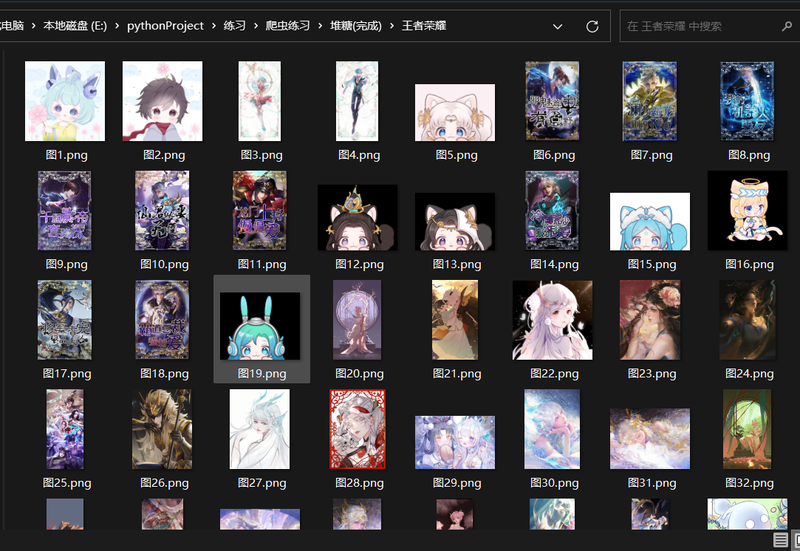Viewport: 800px width, 551px height.
Task: Select thumbnail 图11.png
Action: click(x=260, y=210)
